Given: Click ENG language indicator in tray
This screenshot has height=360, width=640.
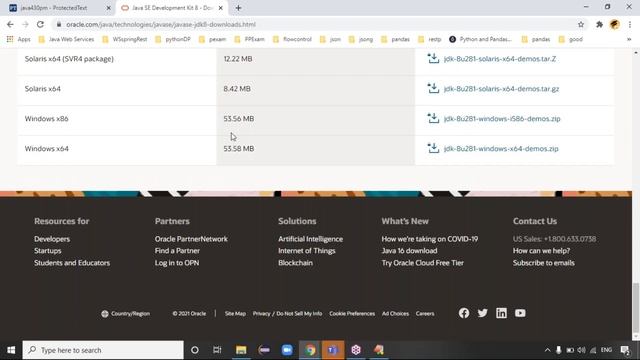Looking at the screenshot, I should click(606, 350).
